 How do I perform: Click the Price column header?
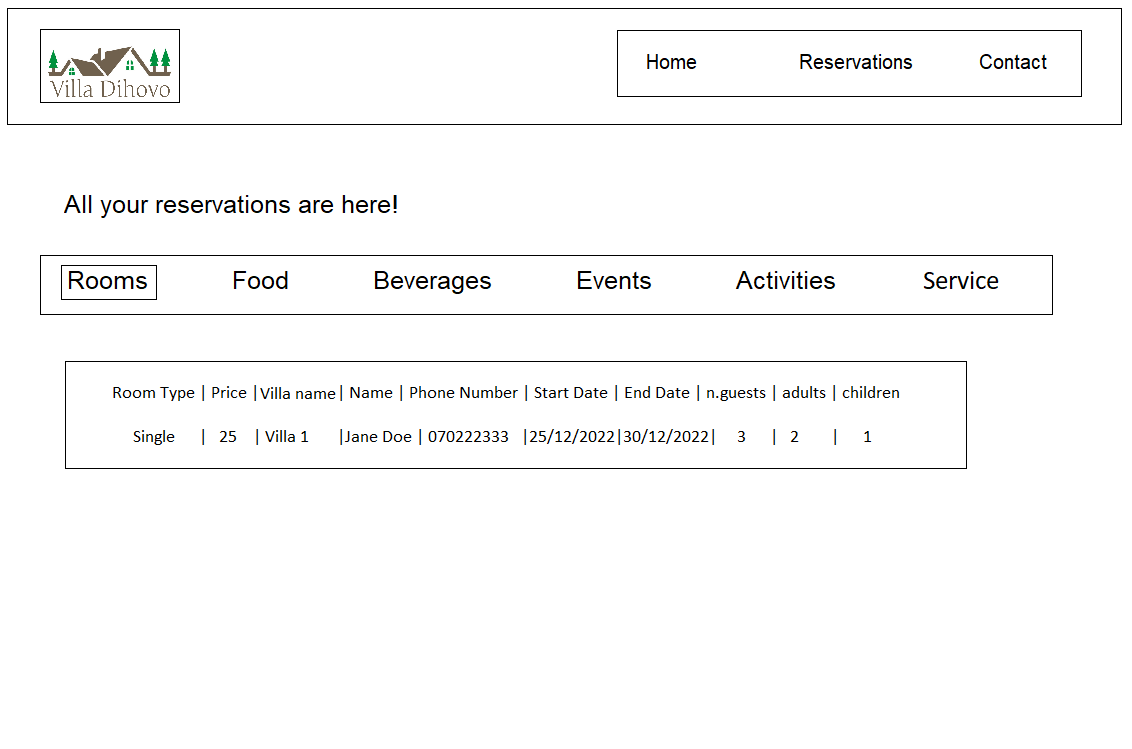228,393
